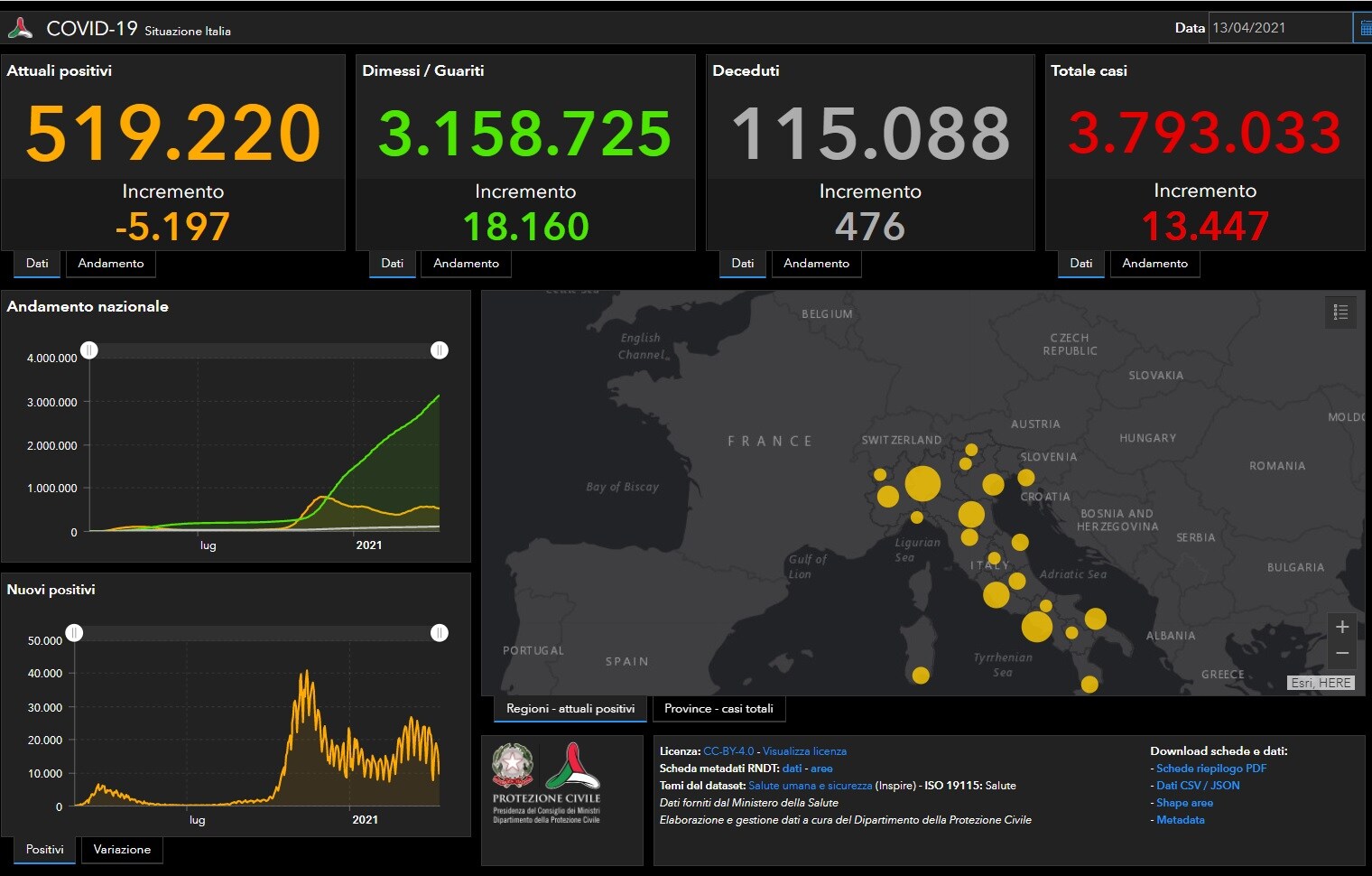Switch to Province - casi totali tab

(718, 709)
